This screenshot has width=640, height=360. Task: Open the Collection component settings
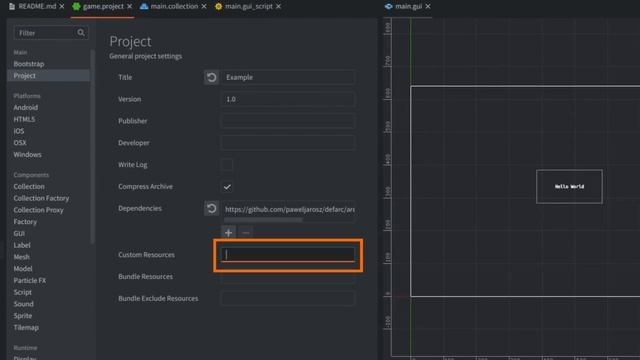point(29,187)
